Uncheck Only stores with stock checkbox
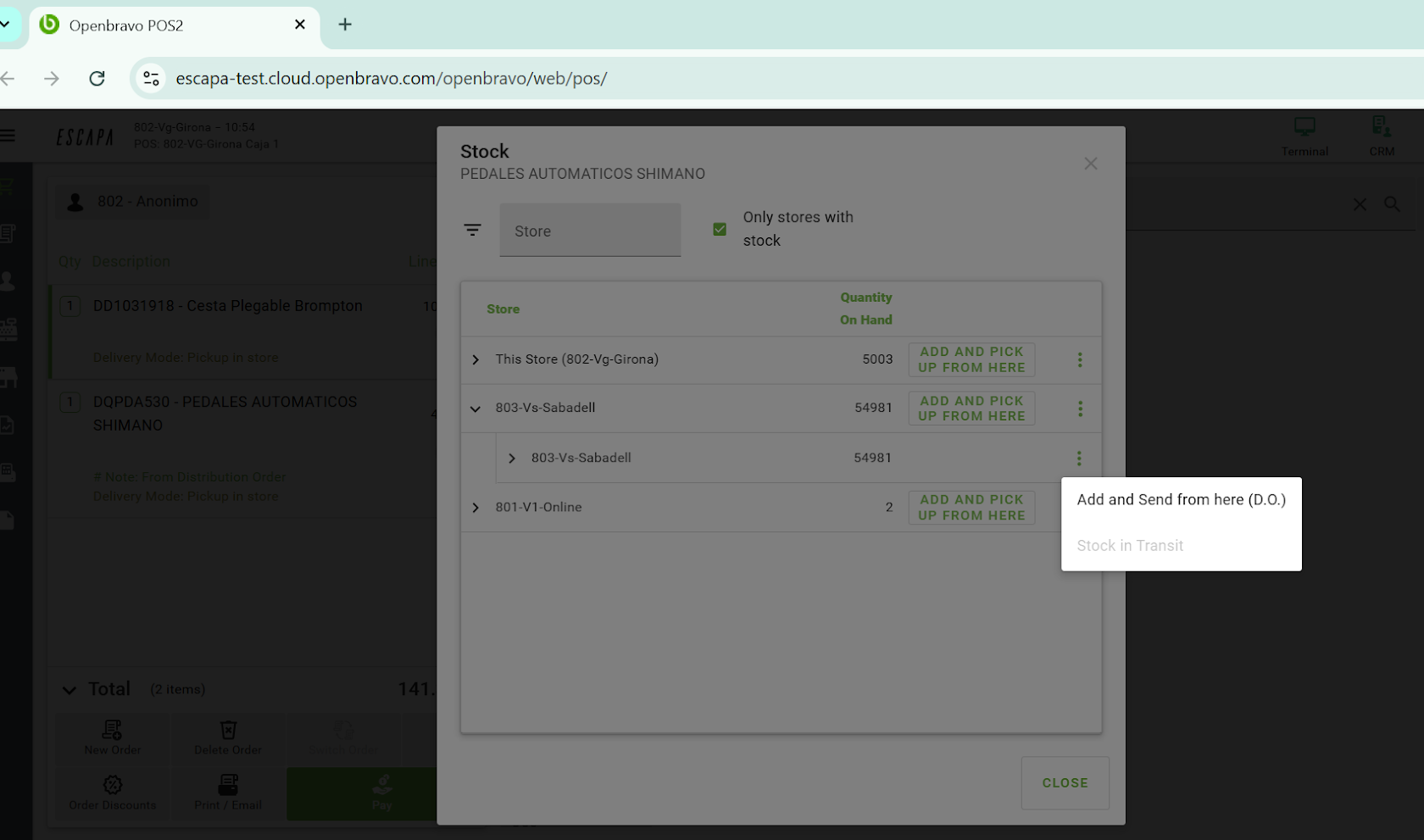 pos(720,229)
